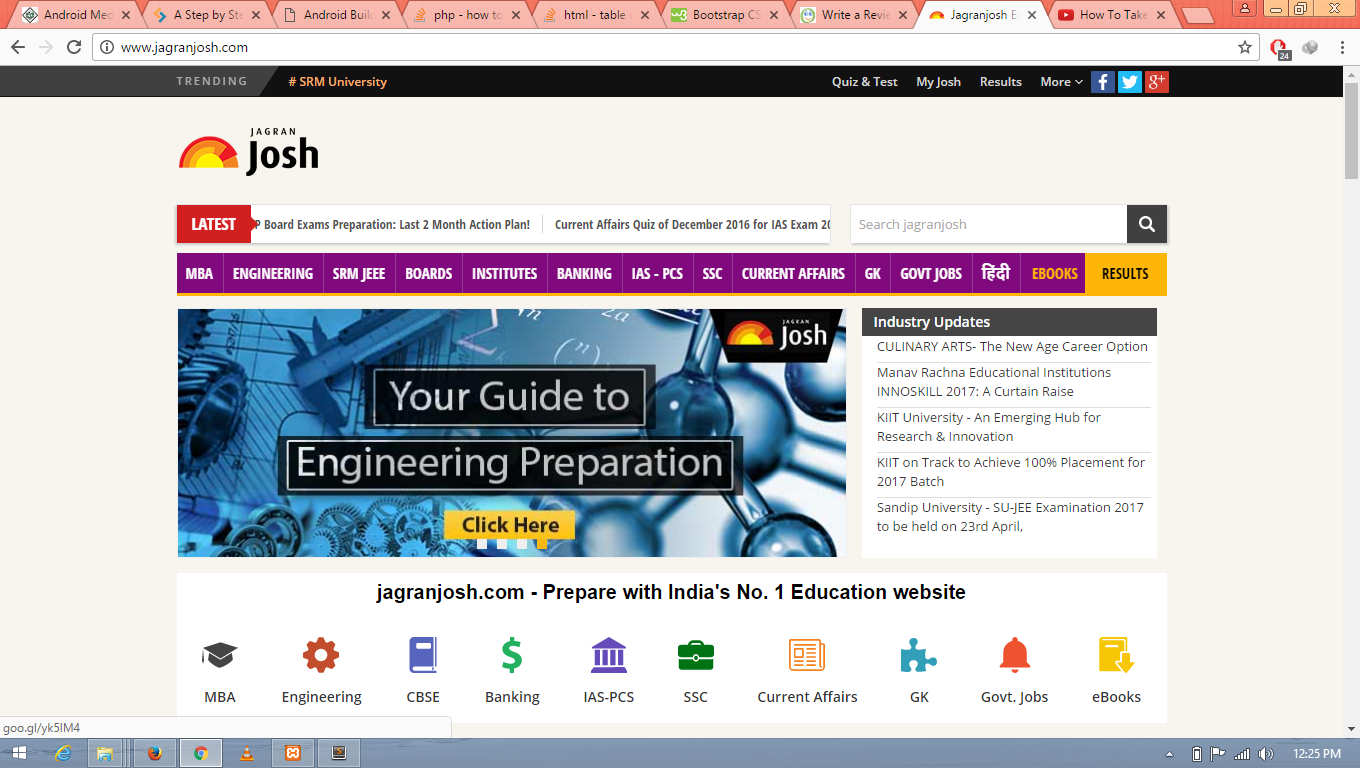Reload the page with the refresh icon

coord(74,47)
